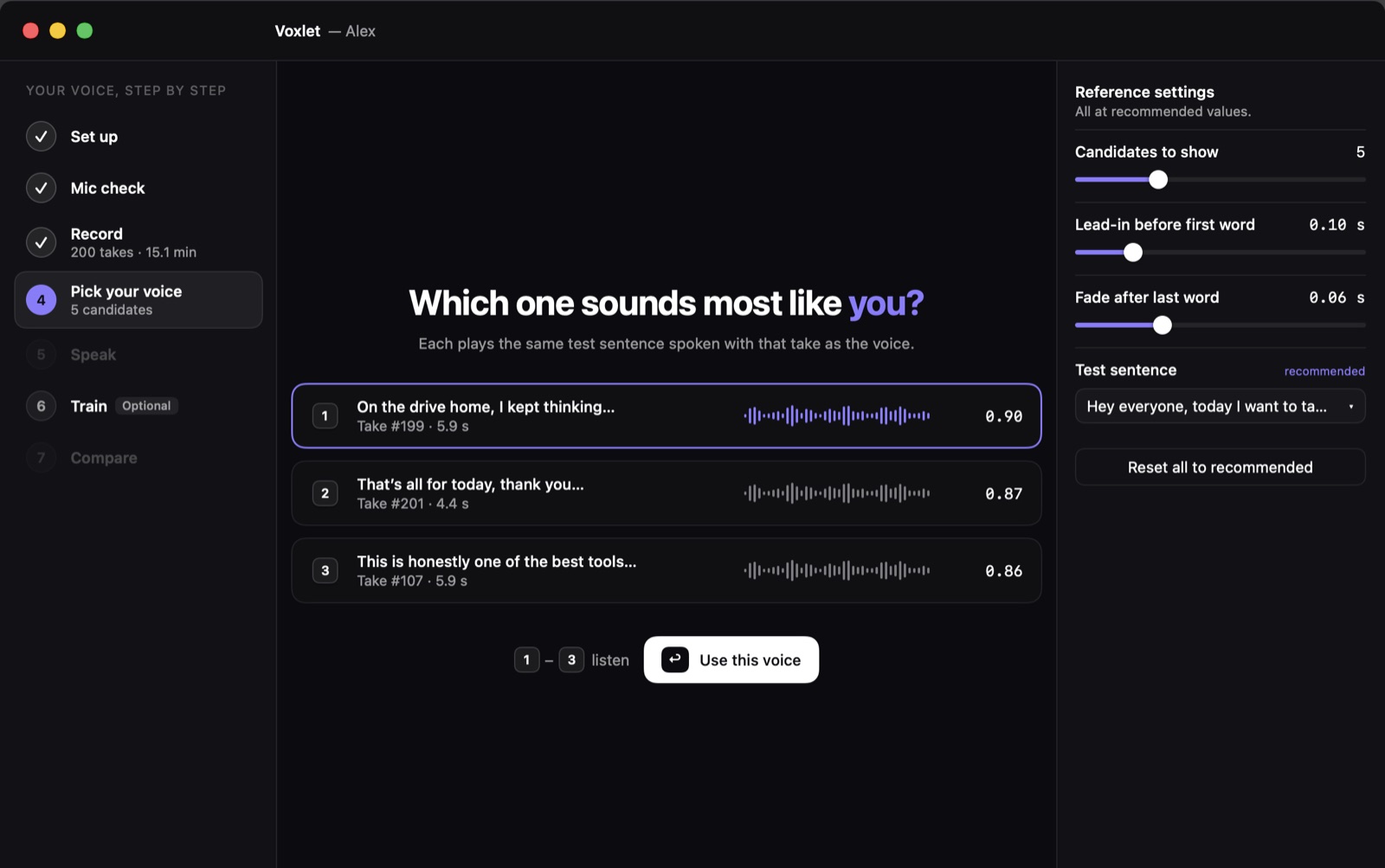Screen dimensions: 1385x868
Task: Adjust the Fade after last word slider
Action: pyautogui.click(x=1163, y=325)
